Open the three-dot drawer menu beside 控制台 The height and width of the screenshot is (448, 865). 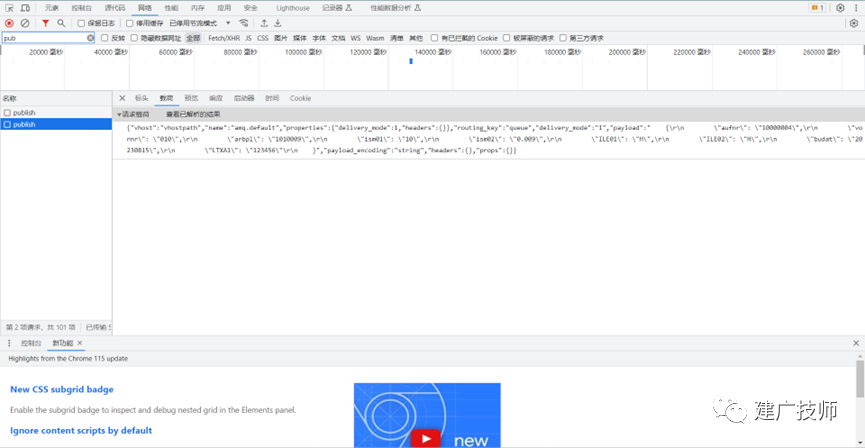(9, 343)
